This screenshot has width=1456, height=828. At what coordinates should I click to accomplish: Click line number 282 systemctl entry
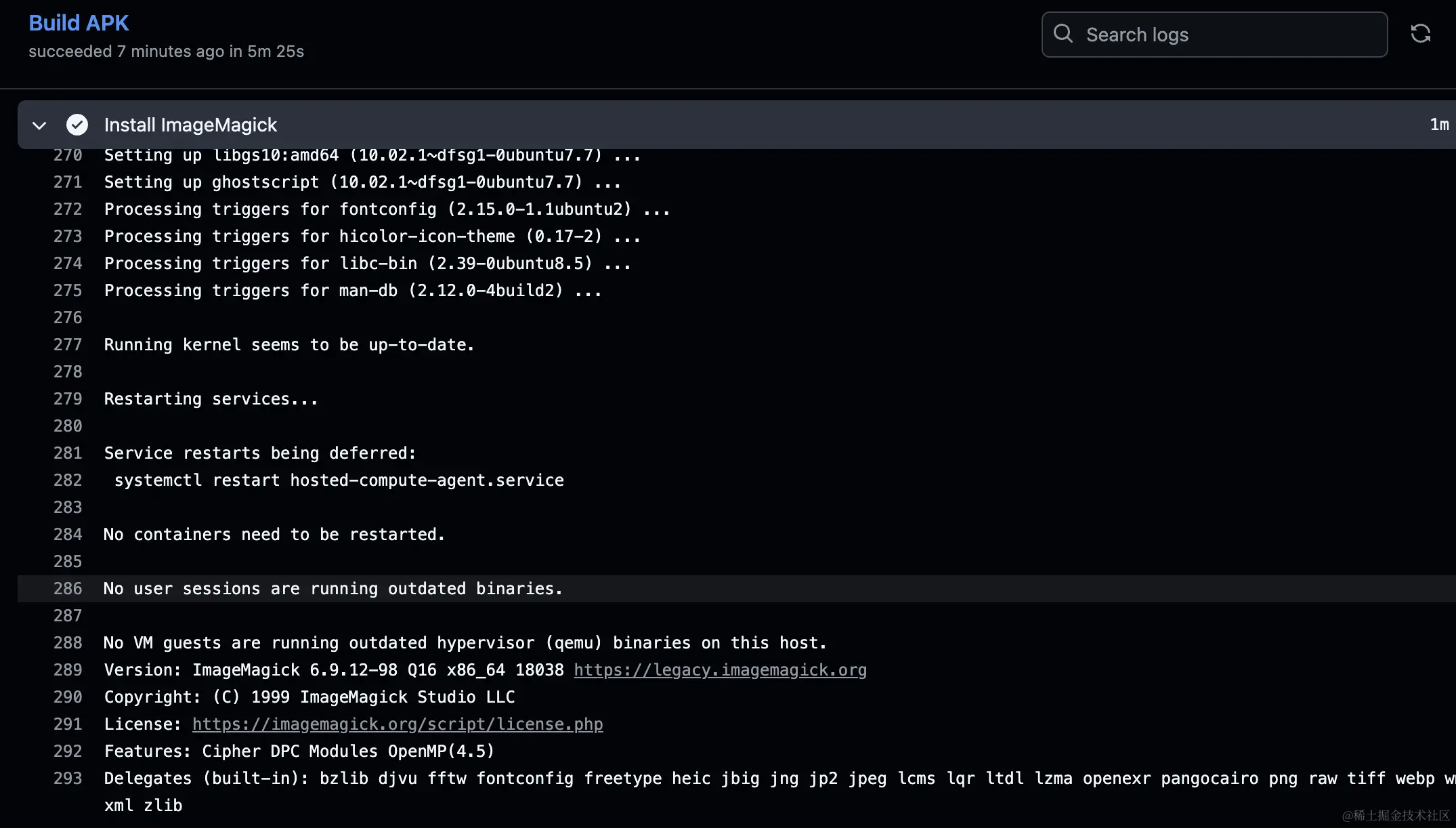pyautogui.click(x=68, y=480)
